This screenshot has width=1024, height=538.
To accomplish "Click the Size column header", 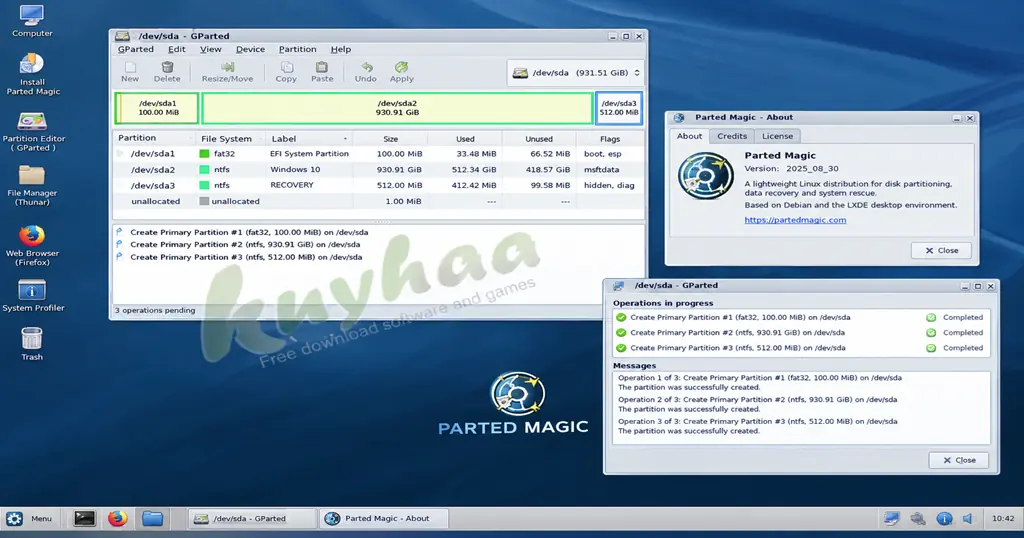I will click(x=391, y=138).
